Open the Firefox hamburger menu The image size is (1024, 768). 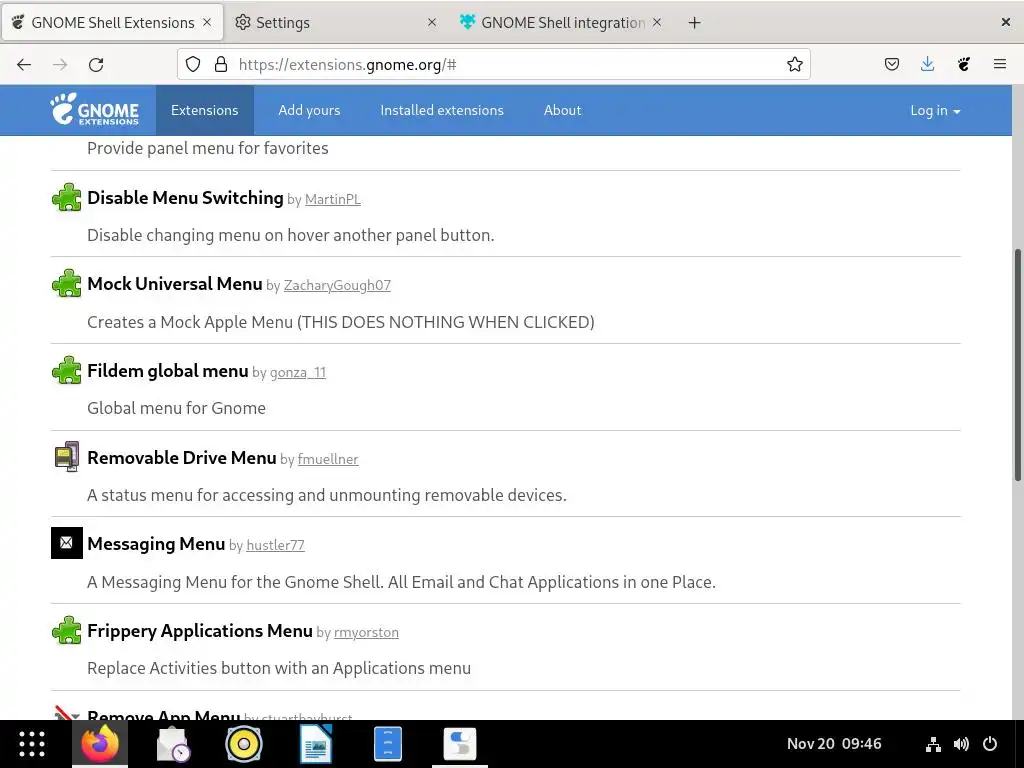click(x=999, y=64)
